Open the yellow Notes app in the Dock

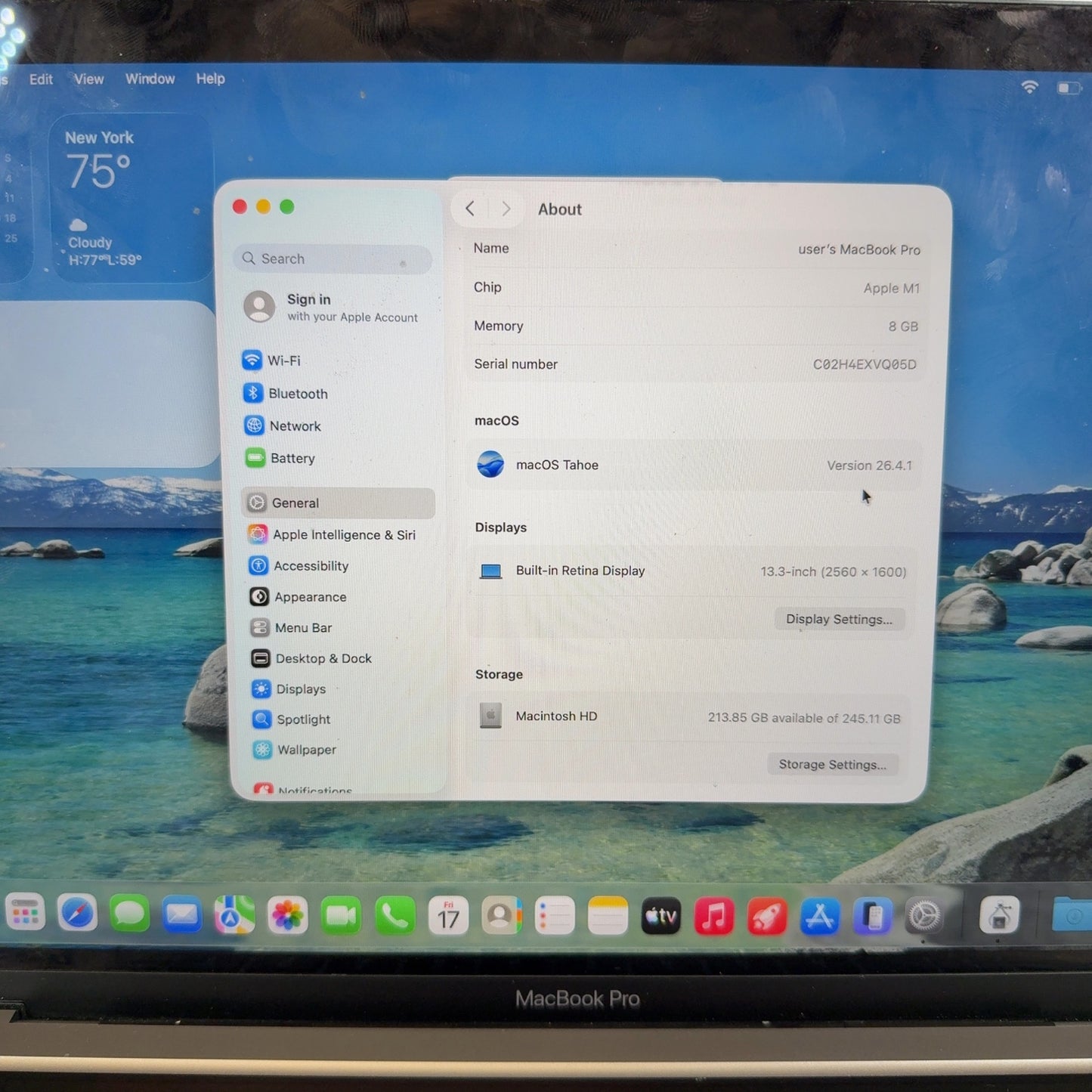(x=608, y=916)
